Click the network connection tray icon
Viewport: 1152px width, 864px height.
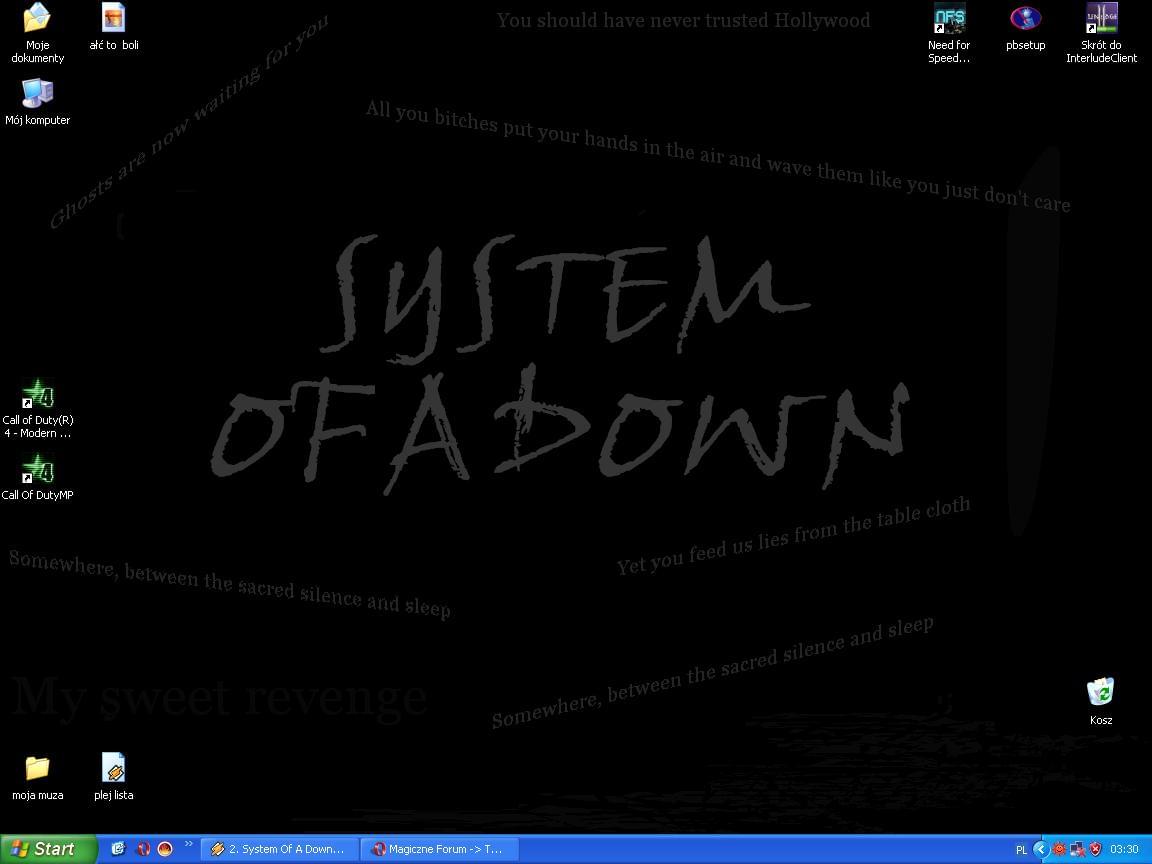(x=1077, y=849)
